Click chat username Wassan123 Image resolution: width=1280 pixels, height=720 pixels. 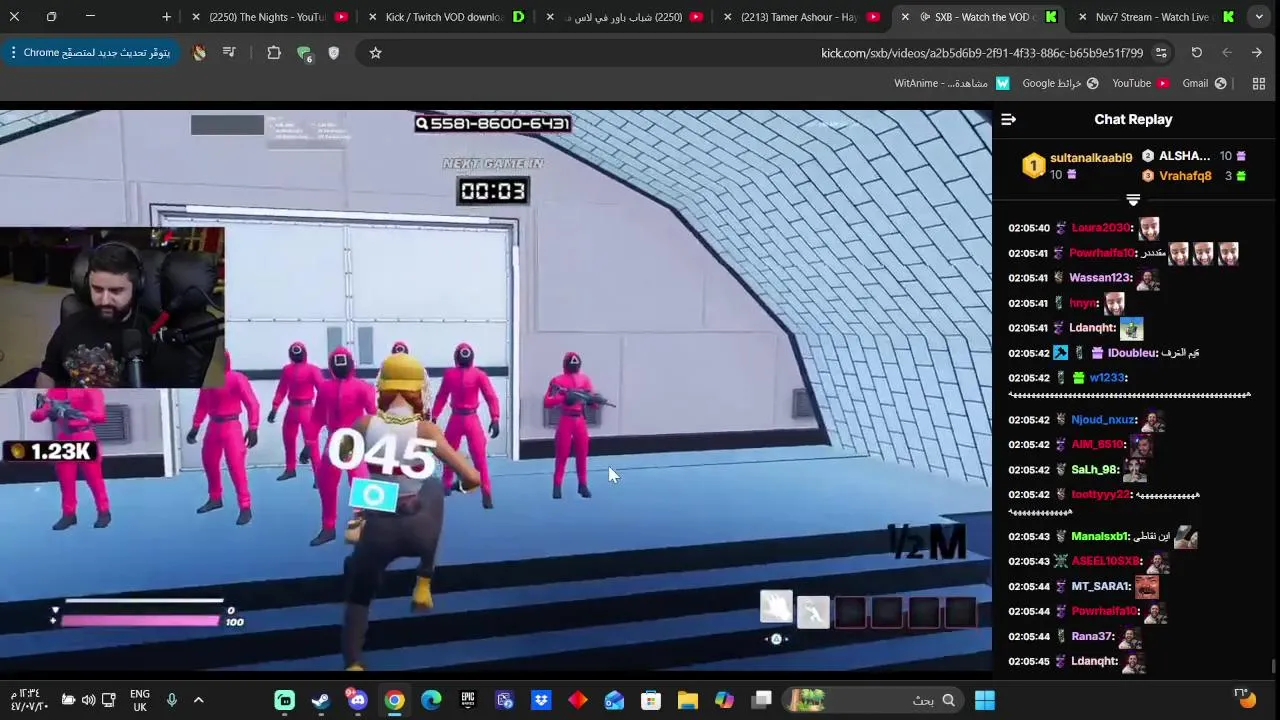(x=1099, y=278)
